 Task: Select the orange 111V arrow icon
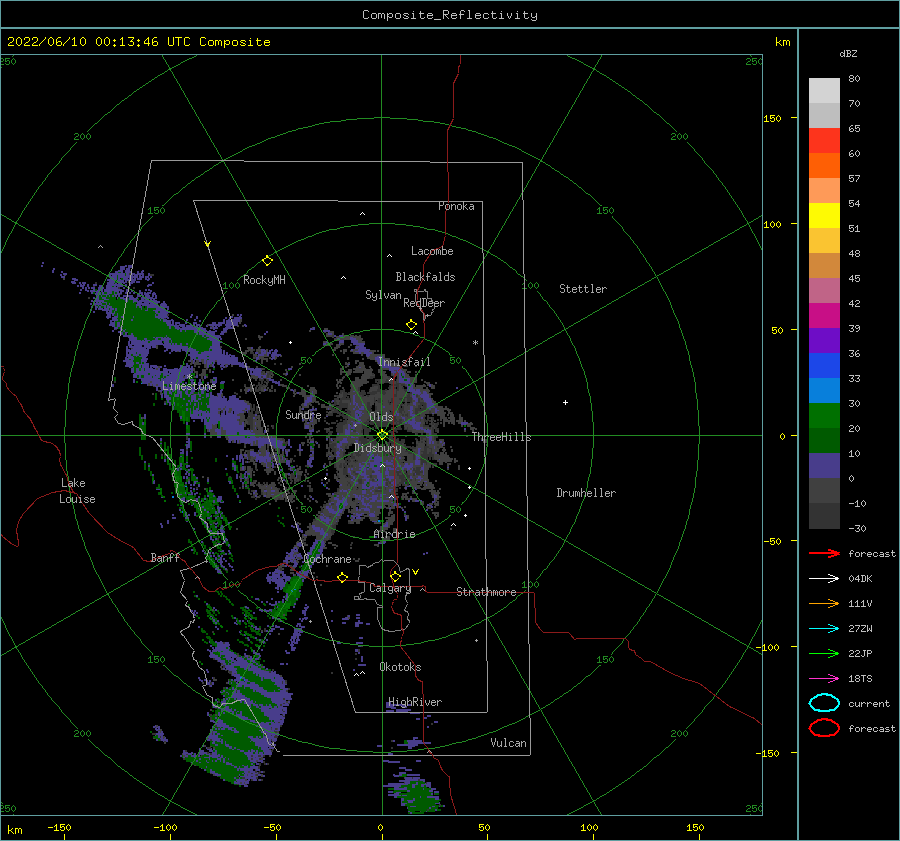[x=824, y=603]
